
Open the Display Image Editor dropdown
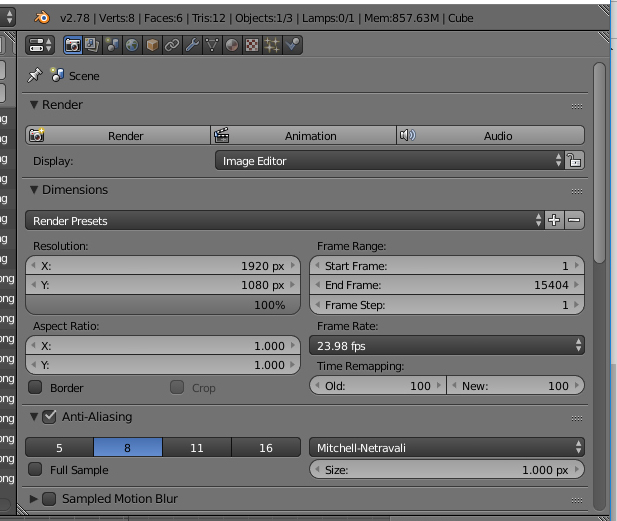click(x=390, y=161)
